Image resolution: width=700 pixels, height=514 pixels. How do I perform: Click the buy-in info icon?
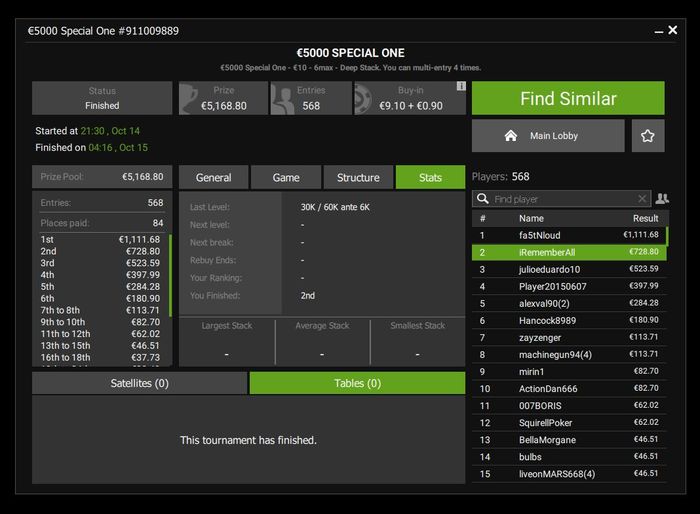tap(461, 86)
